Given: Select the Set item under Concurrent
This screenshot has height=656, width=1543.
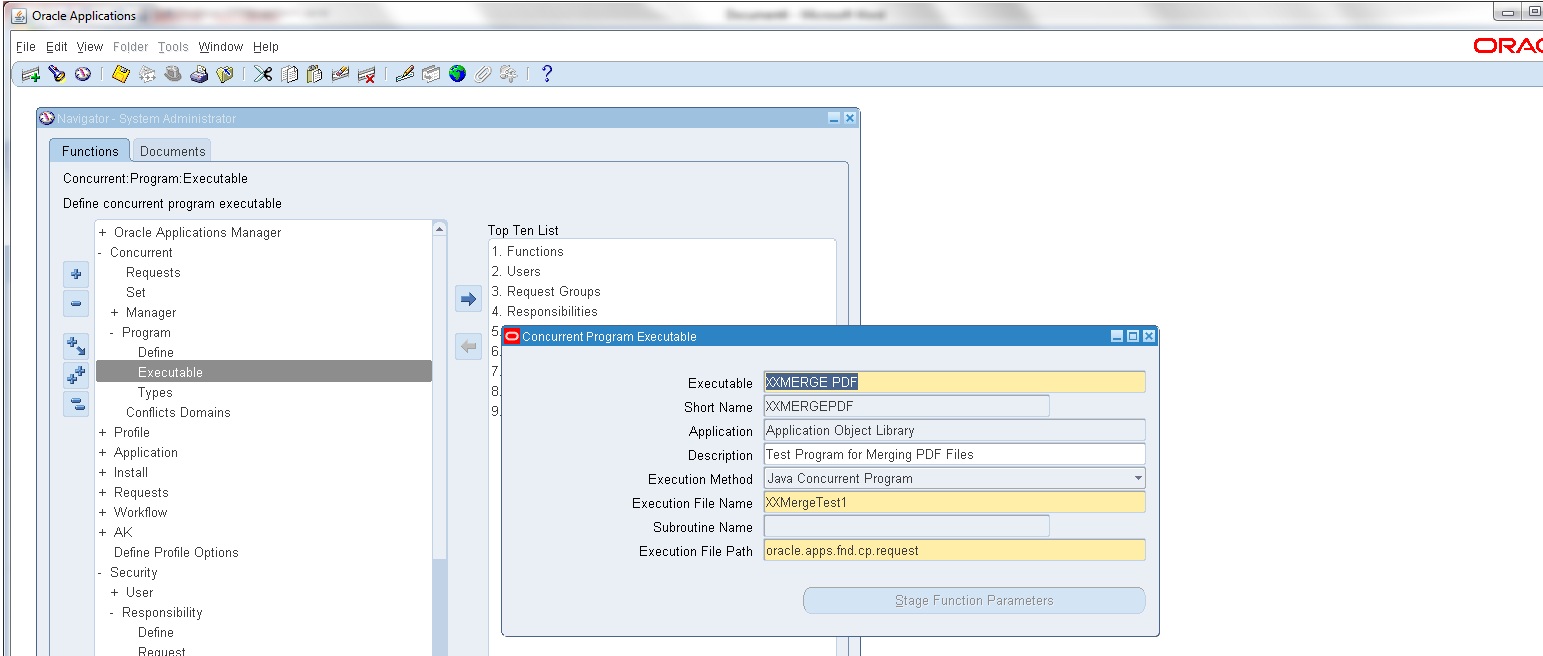Looking at the screenshot, I should (136, 292).
